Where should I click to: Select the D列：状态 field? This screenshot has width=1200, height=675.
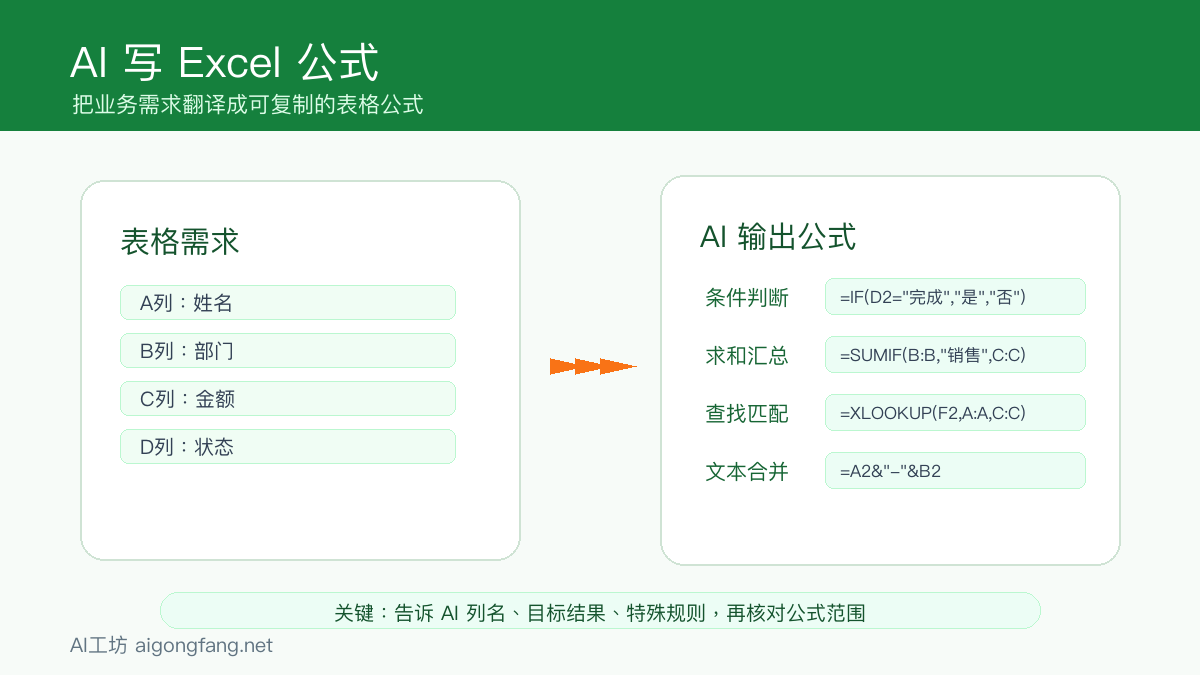click(288, 447)
